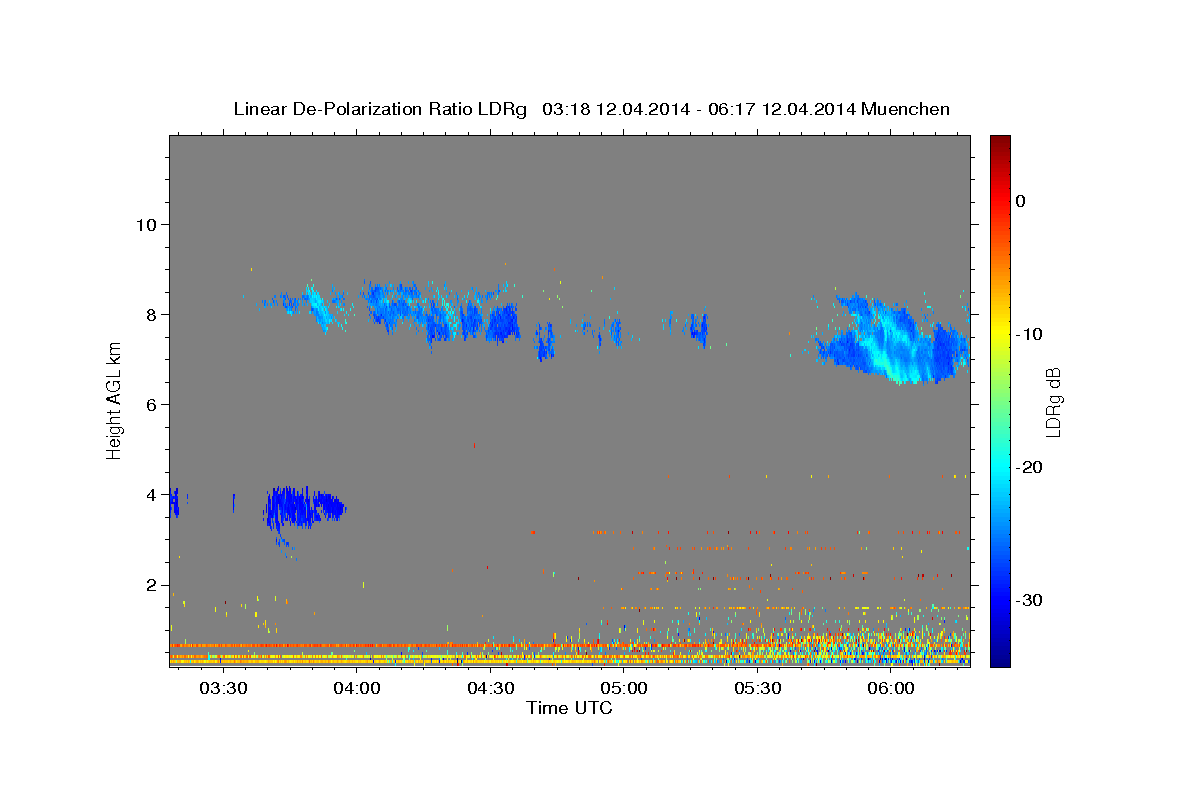Click the 06:00 time tick label

(890, 688)
